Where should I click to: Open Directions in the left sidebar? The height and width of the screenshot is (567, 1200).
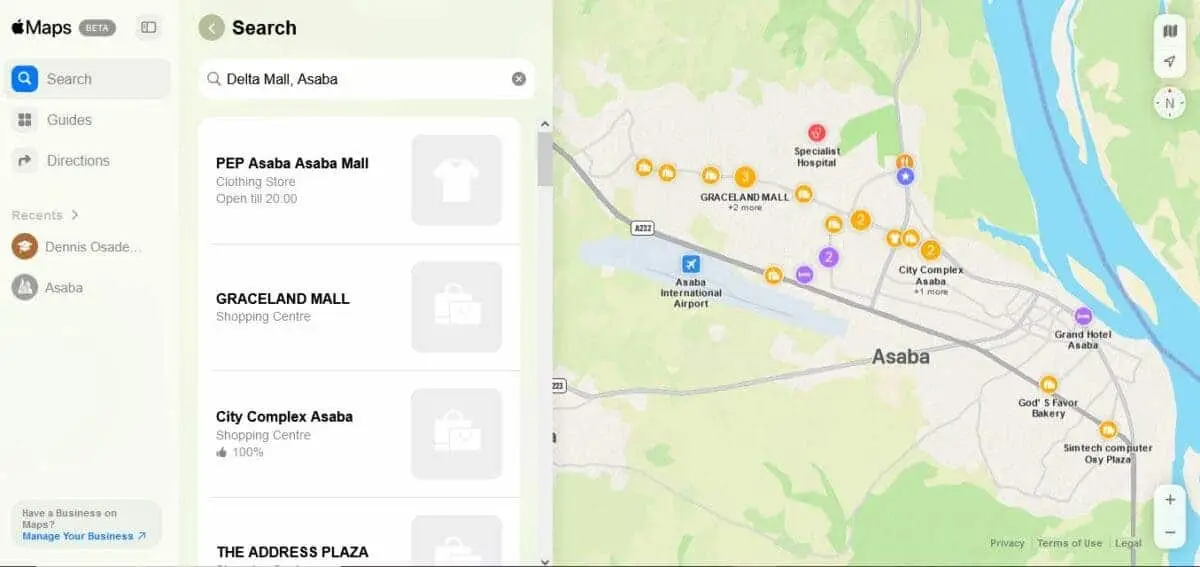click(x=87, y=161)
